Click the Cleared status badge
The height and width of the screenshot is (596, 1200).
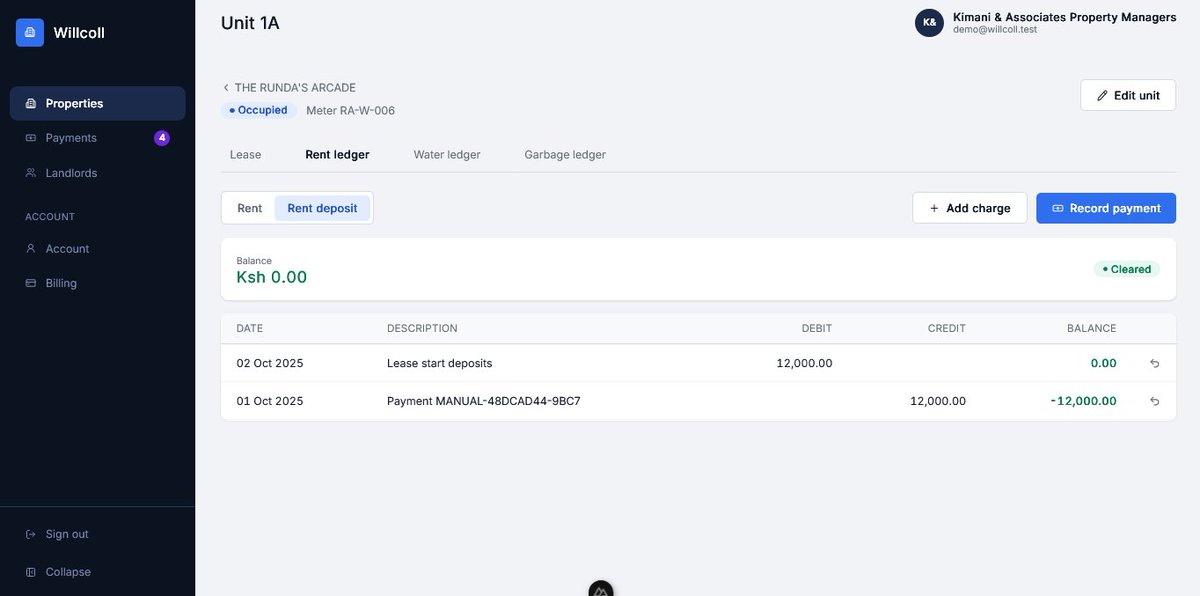click(x=1127, y=269)
